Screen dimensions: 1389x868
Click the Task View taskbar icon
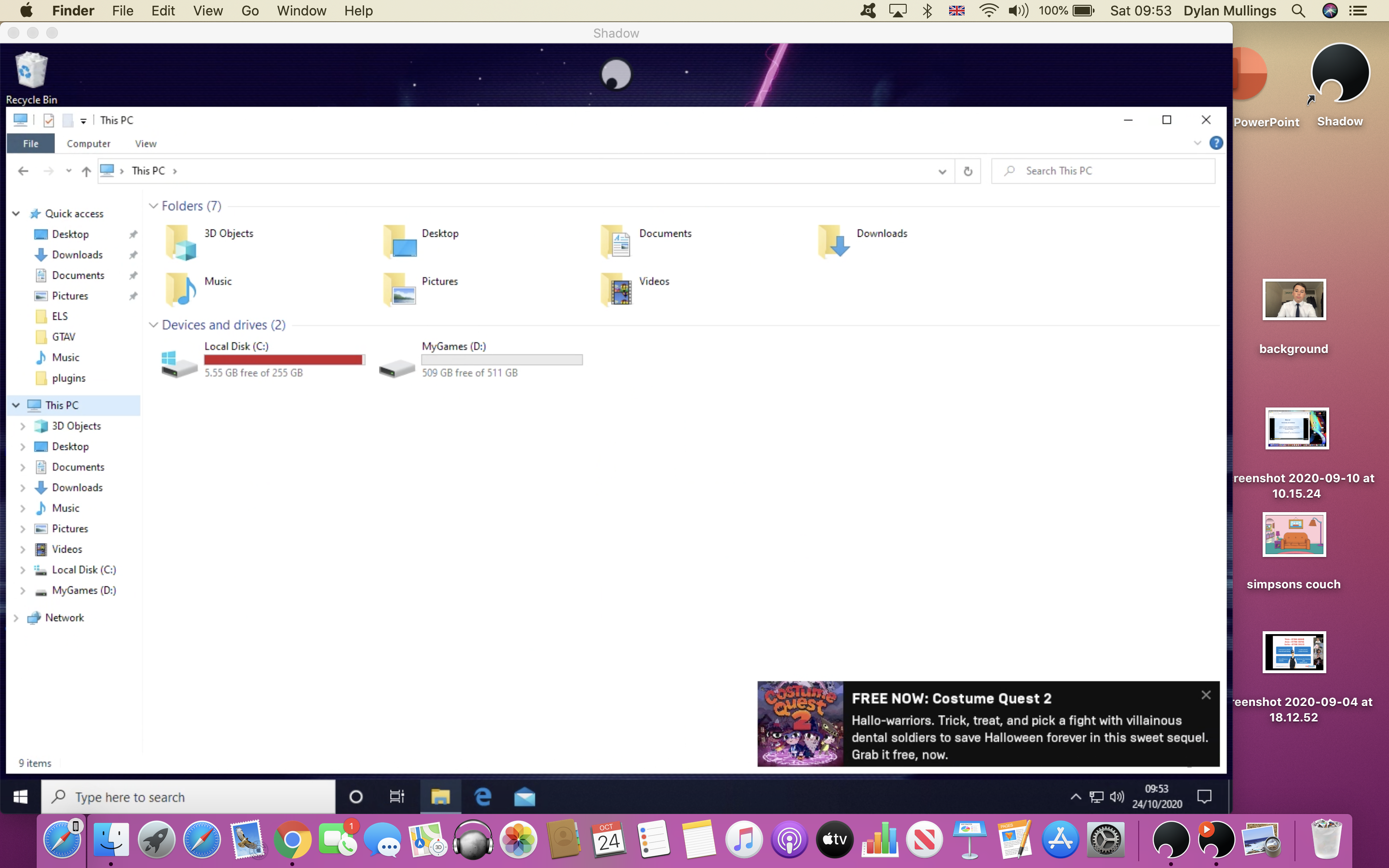coord(397,797)
